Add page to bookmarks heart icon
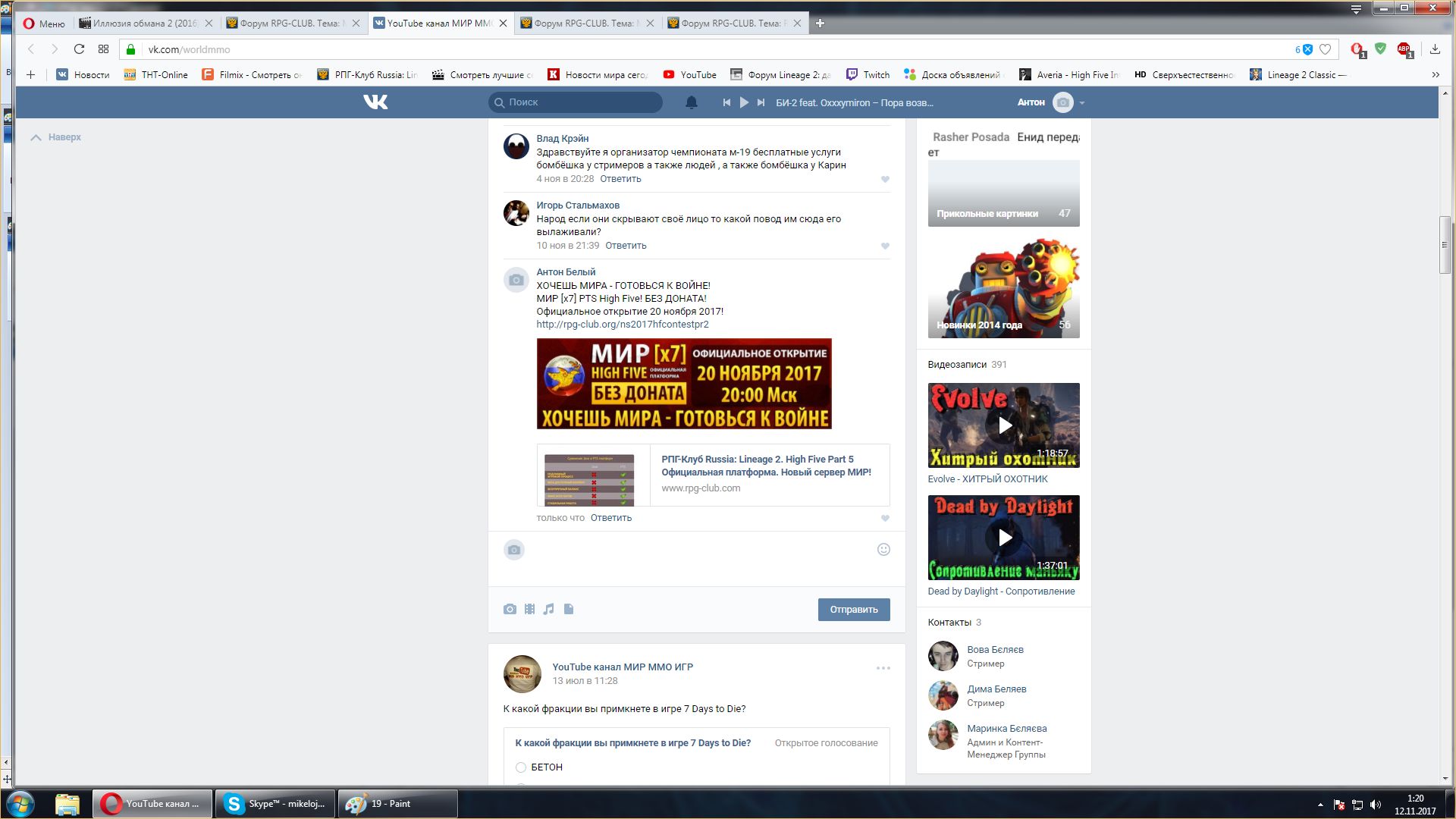 pos(1325,49)
